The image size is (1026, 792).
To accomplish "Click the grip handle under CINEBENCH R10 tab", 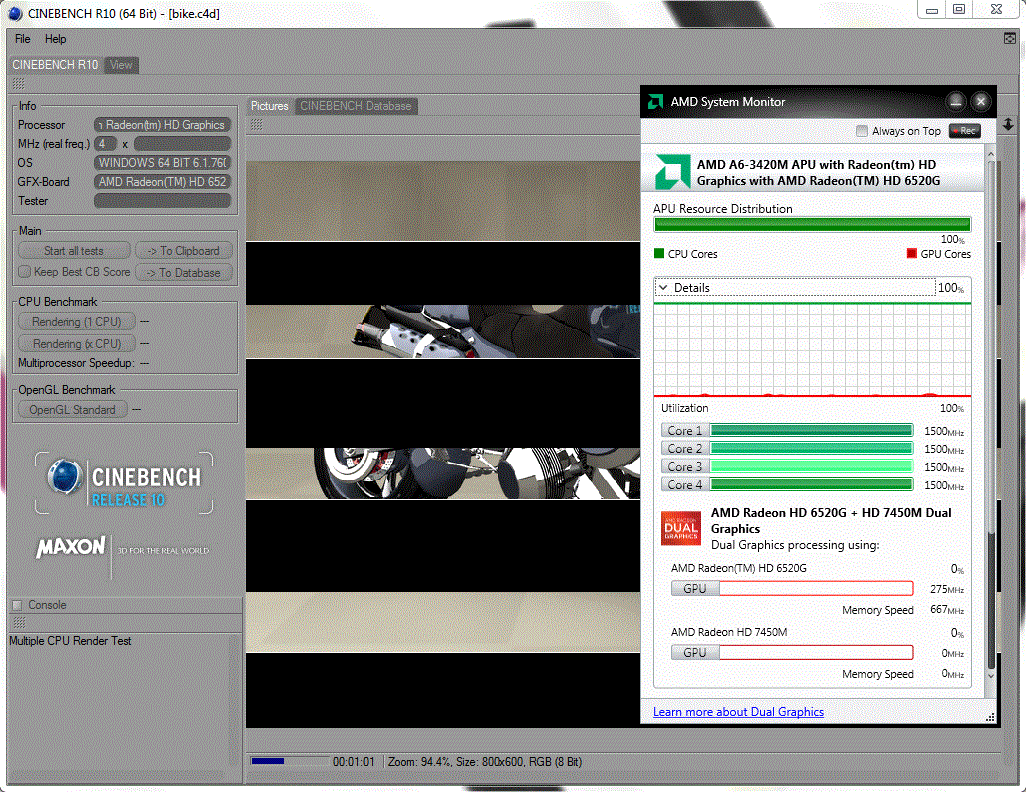I will click(x=18, y=84).
